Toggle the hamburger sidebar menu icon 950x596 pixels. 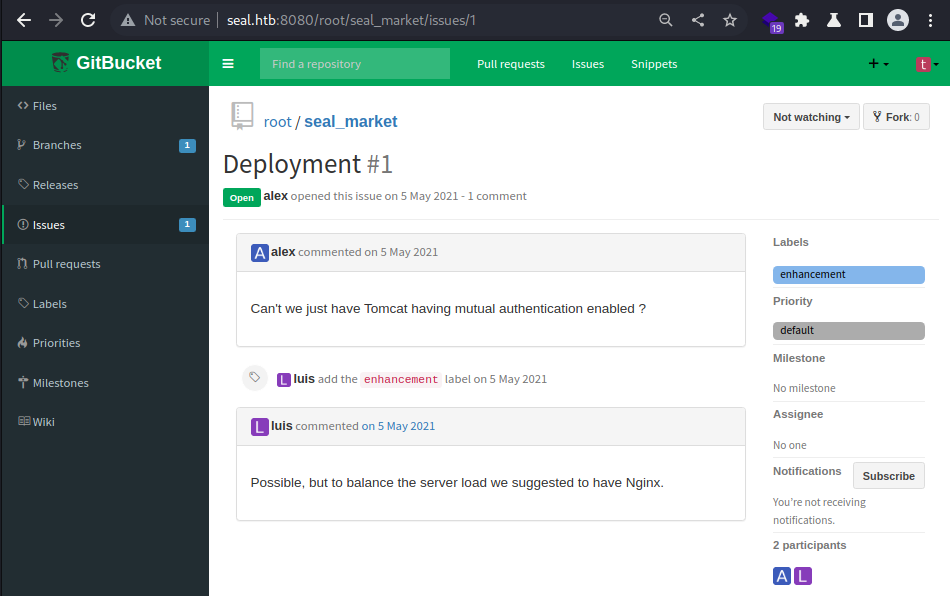click(228, 64)
